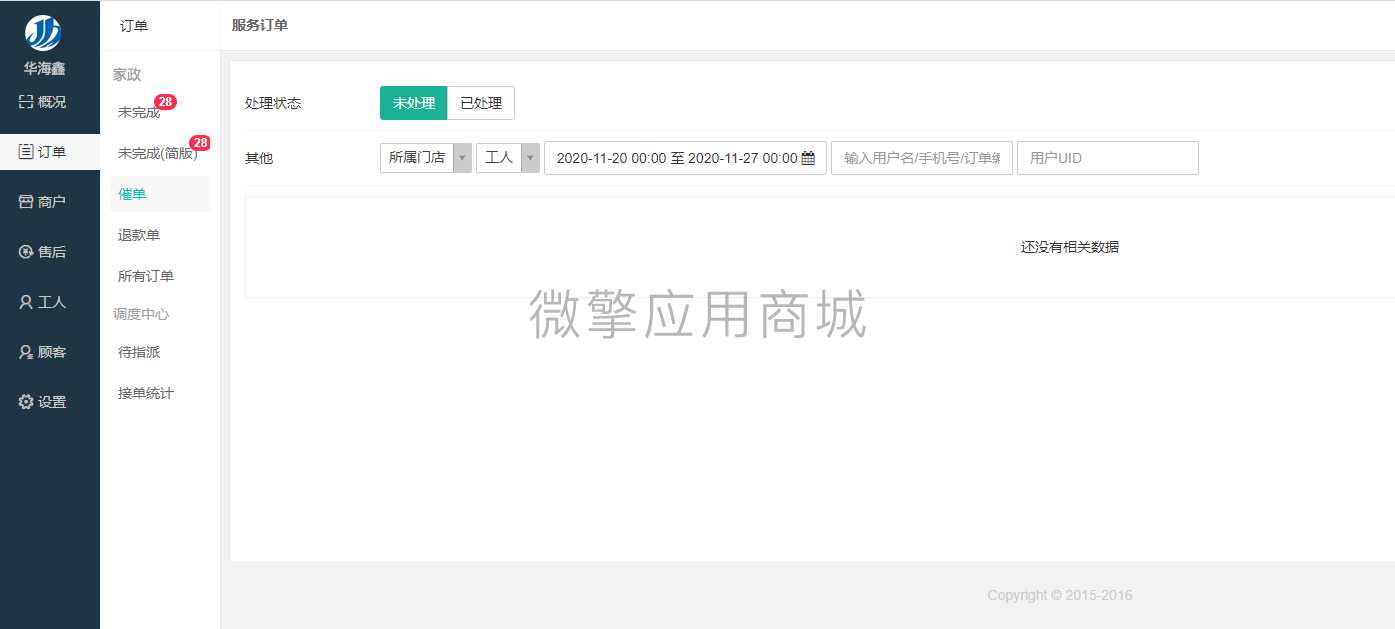1395x629 pixels.
Task: Open 所有订单 menu item
Action: 146,276
